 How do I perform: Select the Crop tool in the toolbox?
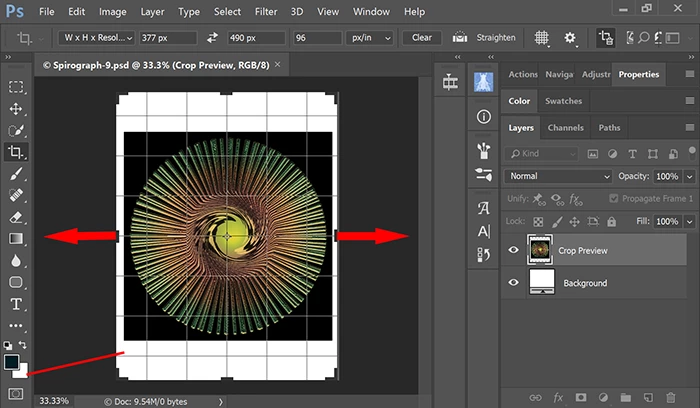pos(16,152)
